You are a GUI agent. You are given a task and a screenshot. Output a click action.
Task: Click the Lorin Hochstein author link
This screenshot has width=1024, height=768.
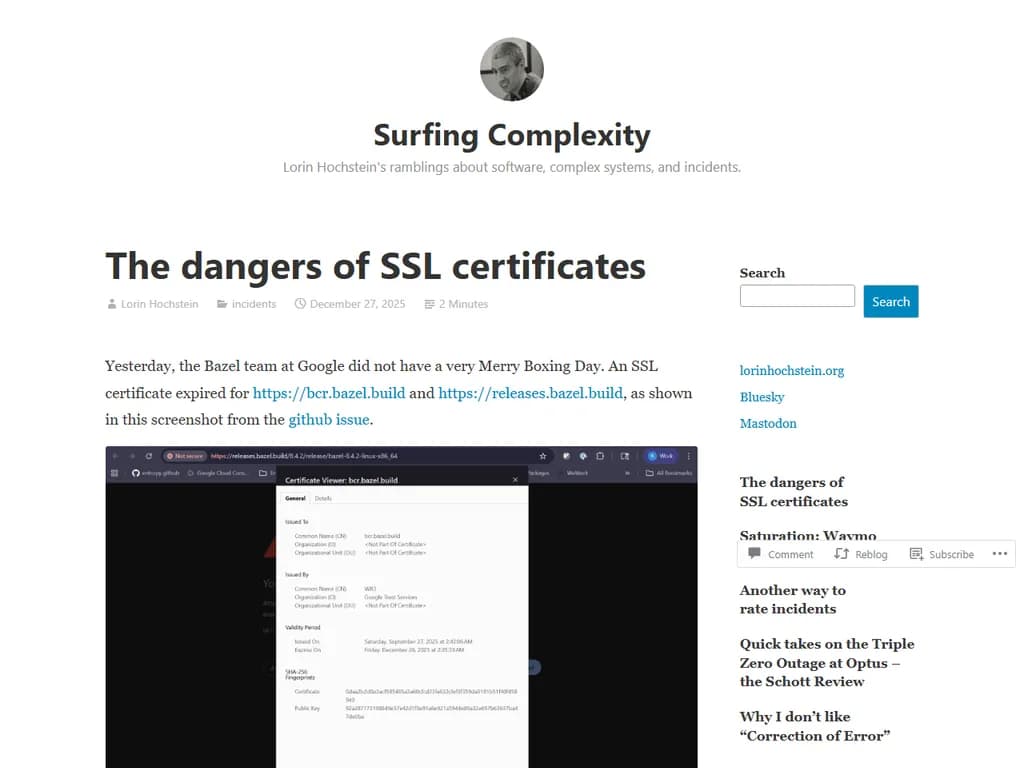pos(159,304)
